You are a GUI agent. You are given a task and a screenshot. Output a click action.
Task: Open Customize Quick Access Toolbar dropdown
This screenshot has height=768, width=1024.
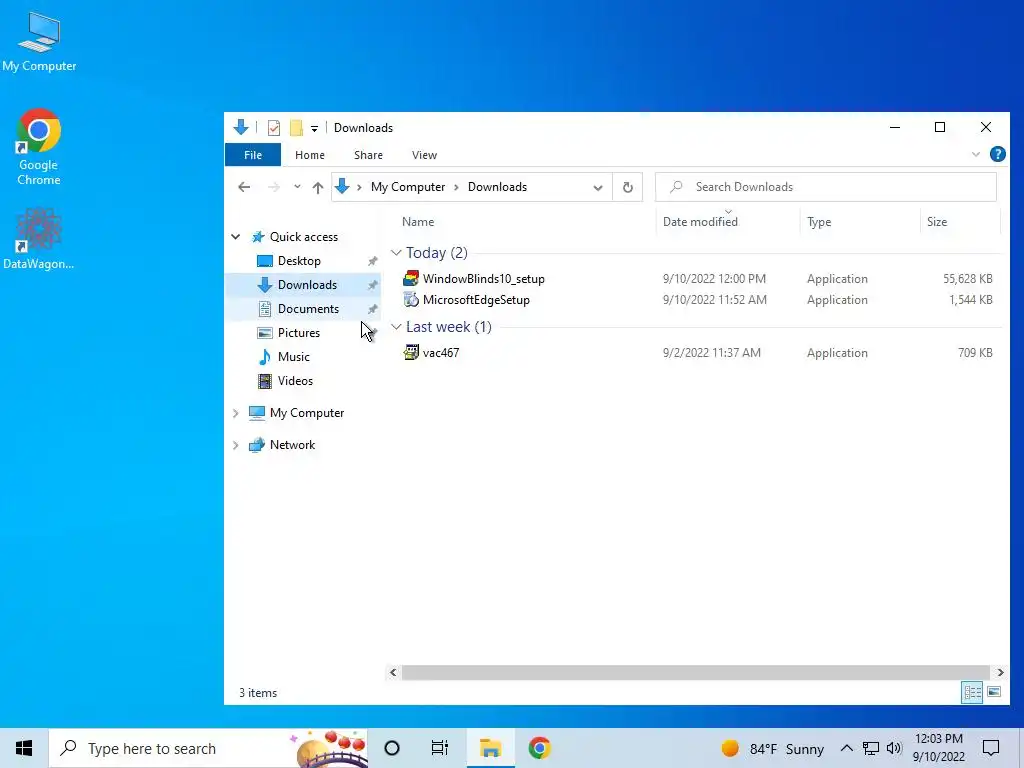tap(314, 128)
